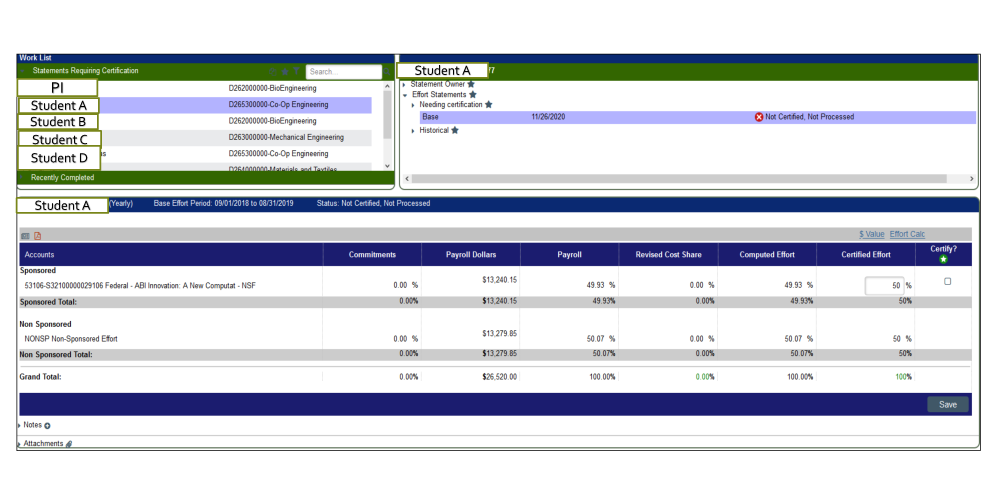Expand the Notes section
Screen dimensions: 996x500
click(x=20, y=425)
